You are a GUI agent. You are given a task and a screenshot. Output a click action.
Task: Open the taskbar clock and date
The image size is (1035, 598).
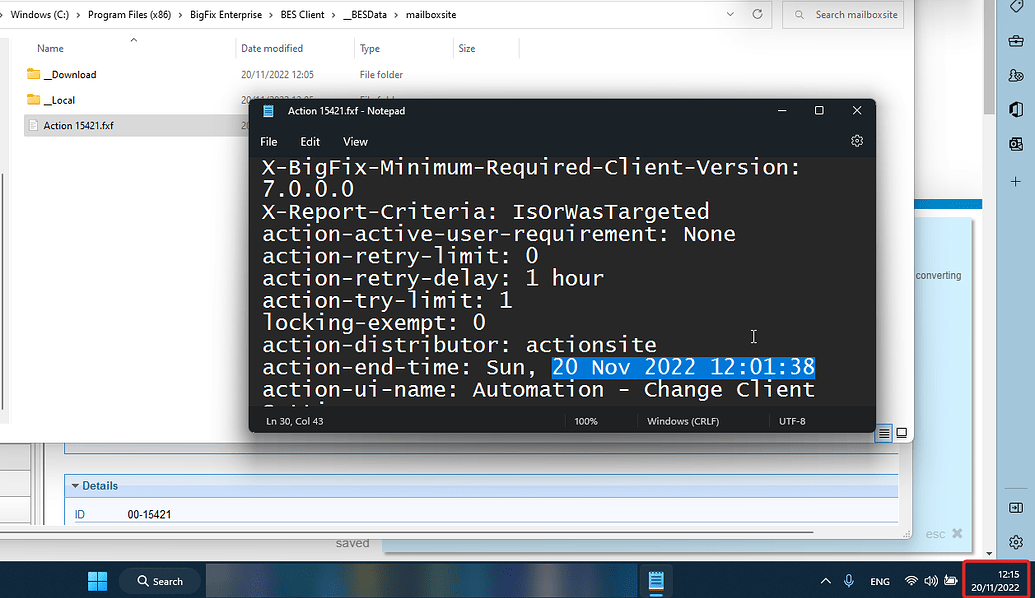click(995, 581)
